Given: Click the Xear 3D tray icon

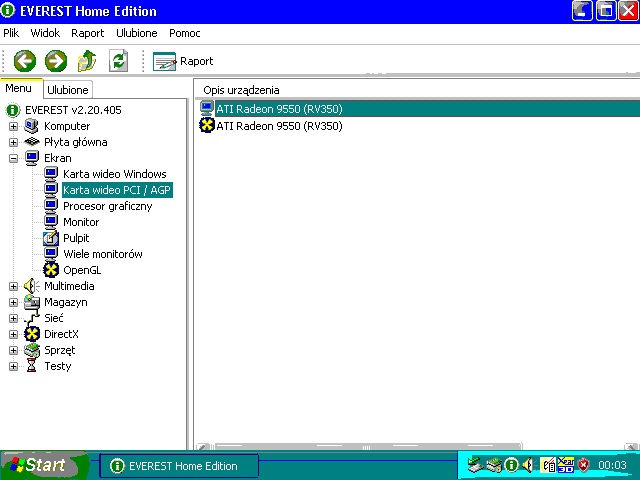Looking at the screenshot, I should 566,464.
